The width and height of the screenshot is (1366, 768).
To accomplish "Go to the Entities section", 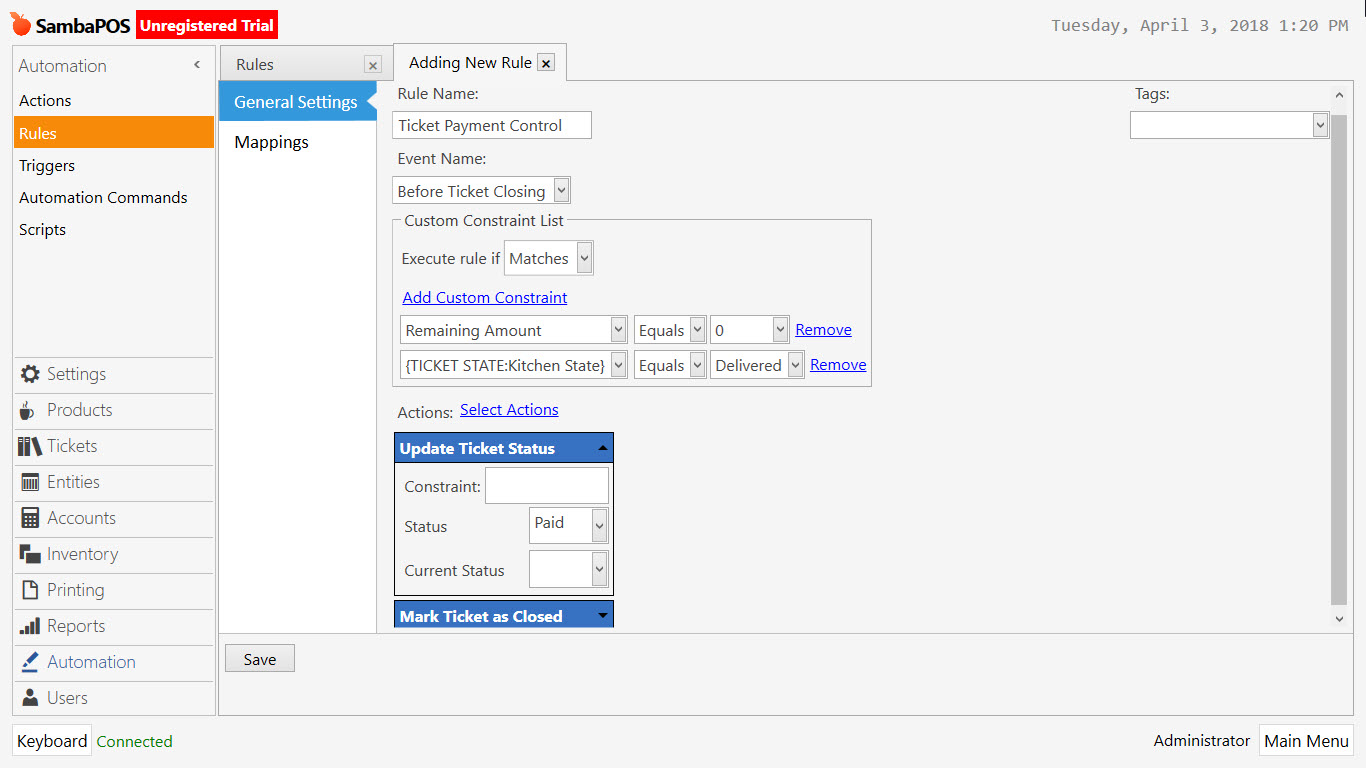I will (x=75, y=483).
